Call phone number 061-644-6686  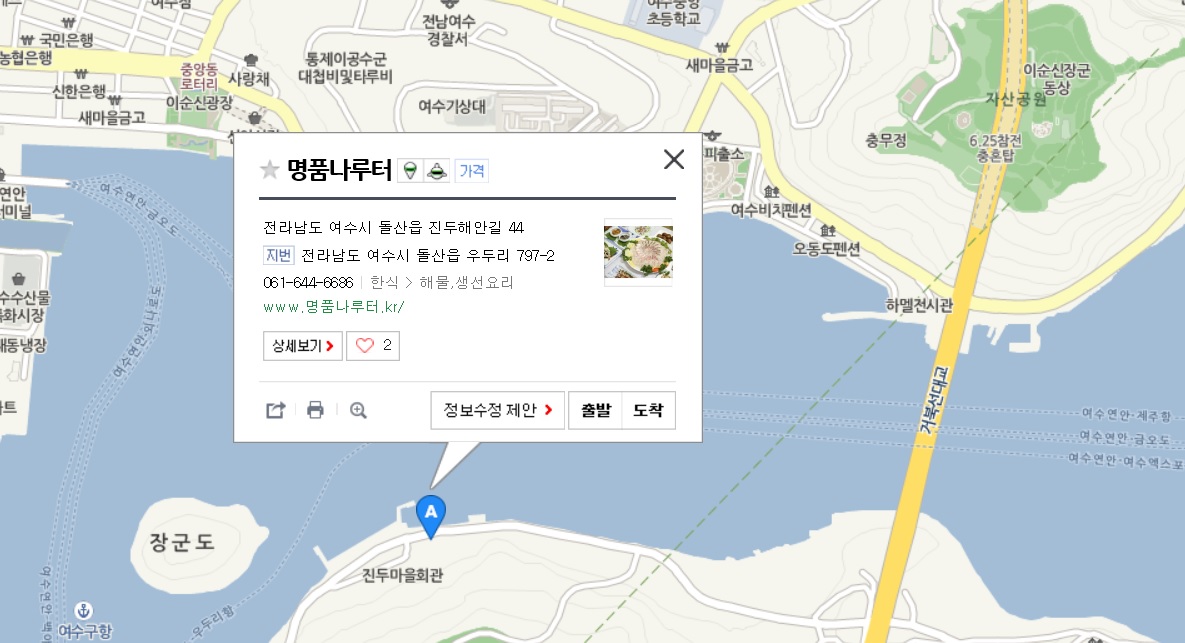pos(308,283)
